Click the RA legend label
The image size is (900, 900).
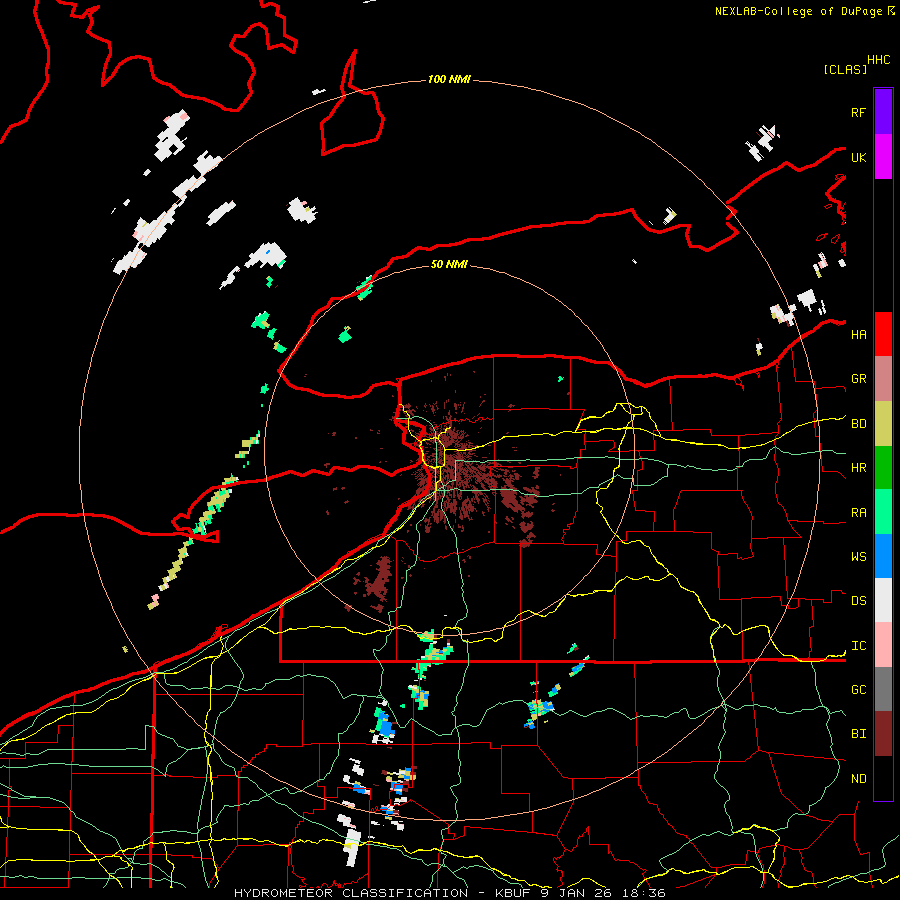tap(858, 513)
